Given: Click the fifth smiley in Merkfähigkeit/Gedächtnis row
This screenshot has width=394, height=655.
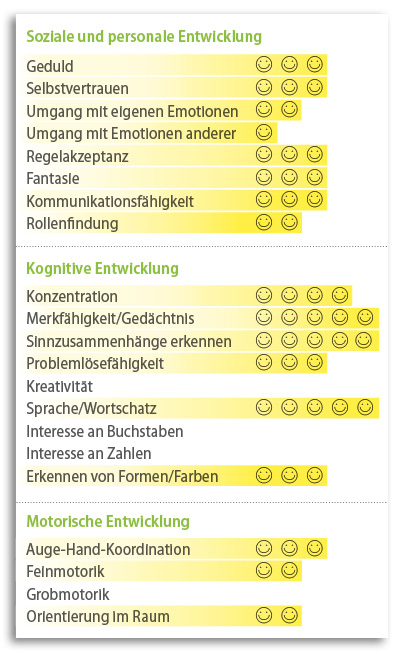Looking at the screenshot, I should point(365,318).
